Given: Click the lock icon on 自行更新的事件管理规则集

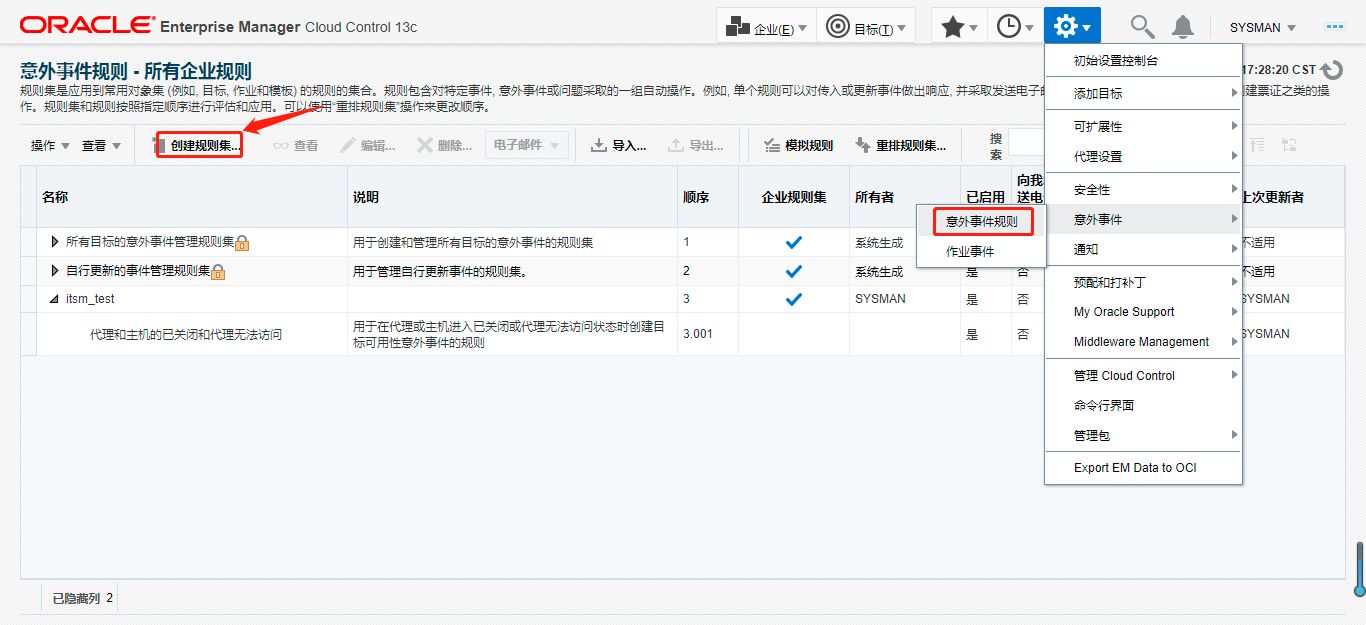Looking at the screenshot, I should (x=218, y=272).
